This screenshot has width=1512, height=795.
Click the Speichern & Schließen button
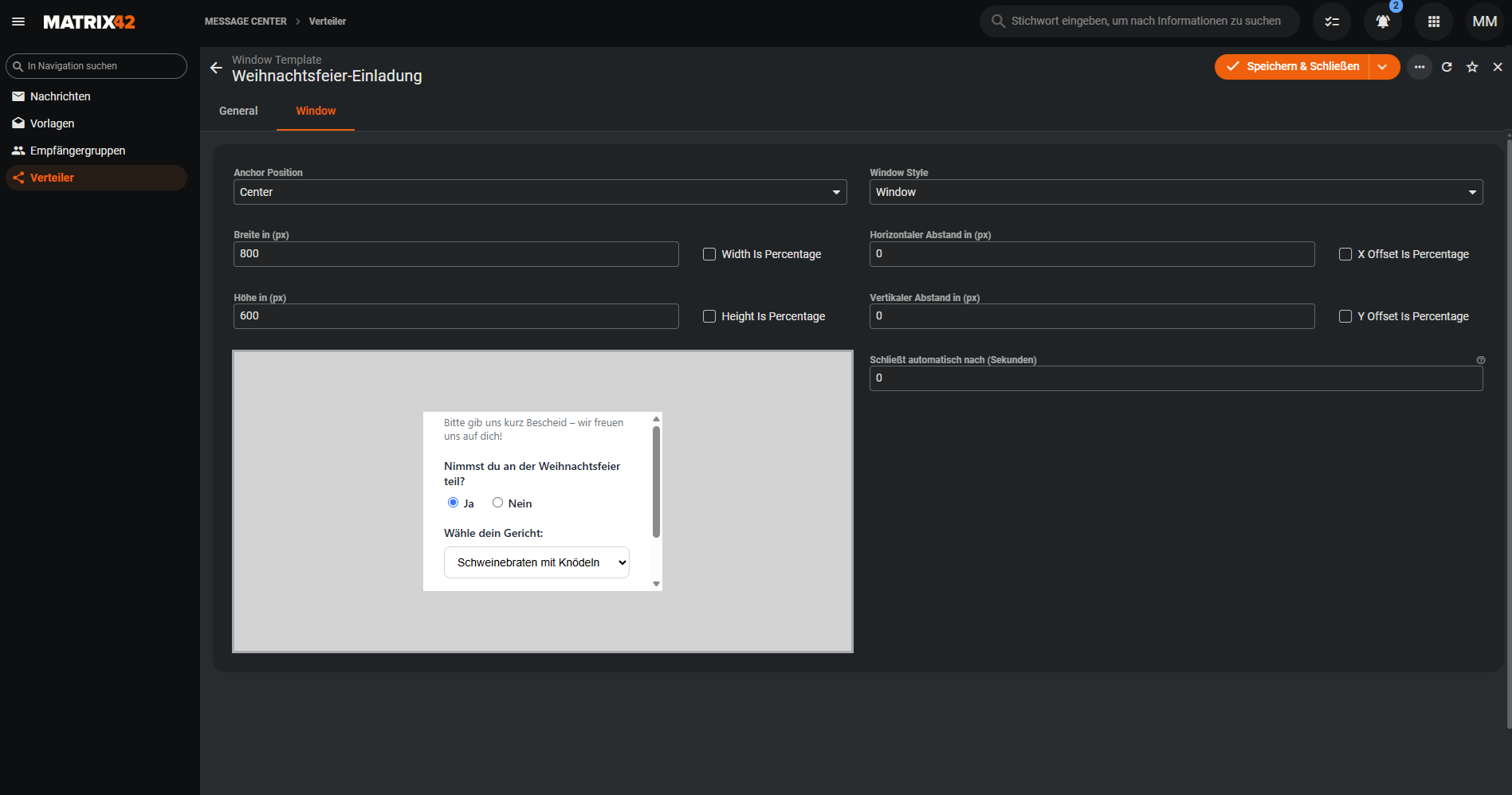(1292, 67)
